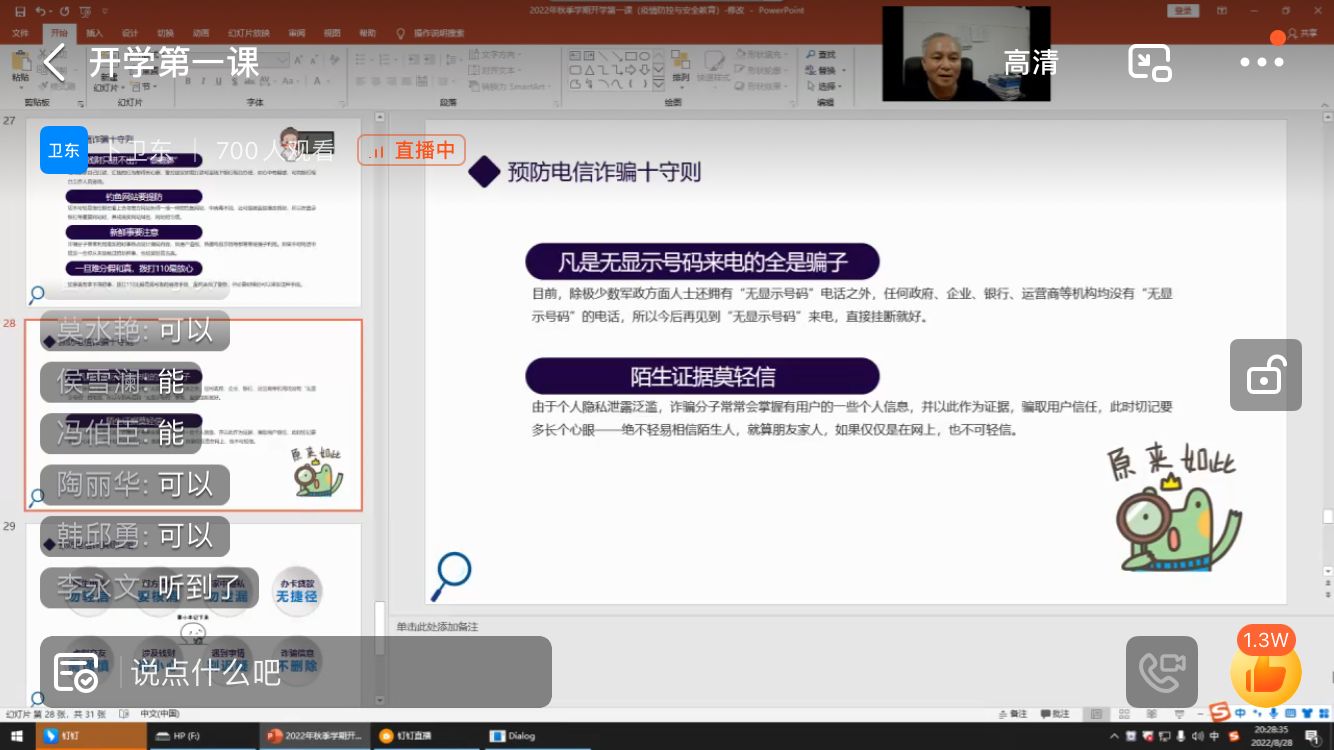
Task: Open the 审阅 ribbon tab
Action: pos(297,33)
